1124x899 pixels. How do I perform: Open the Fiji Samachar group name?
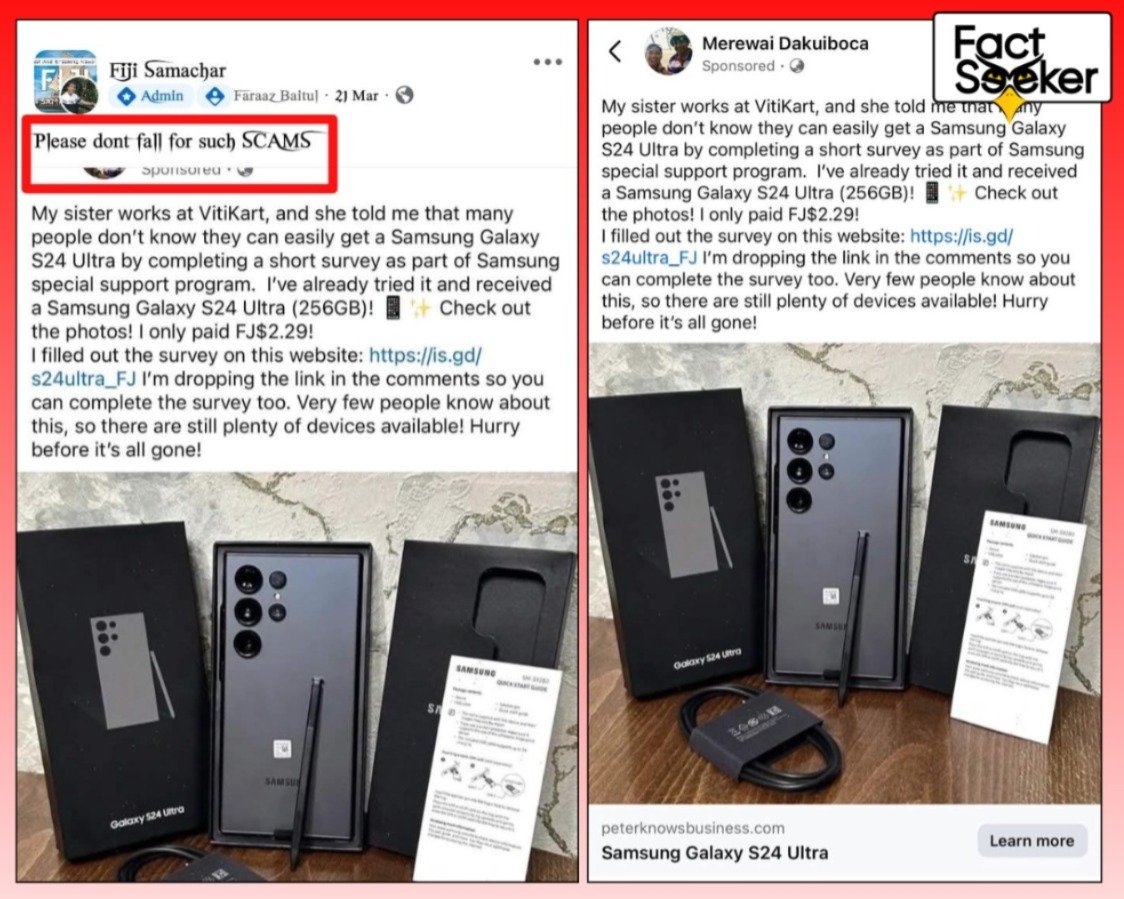pyautogui.click(x=167, y=70)
